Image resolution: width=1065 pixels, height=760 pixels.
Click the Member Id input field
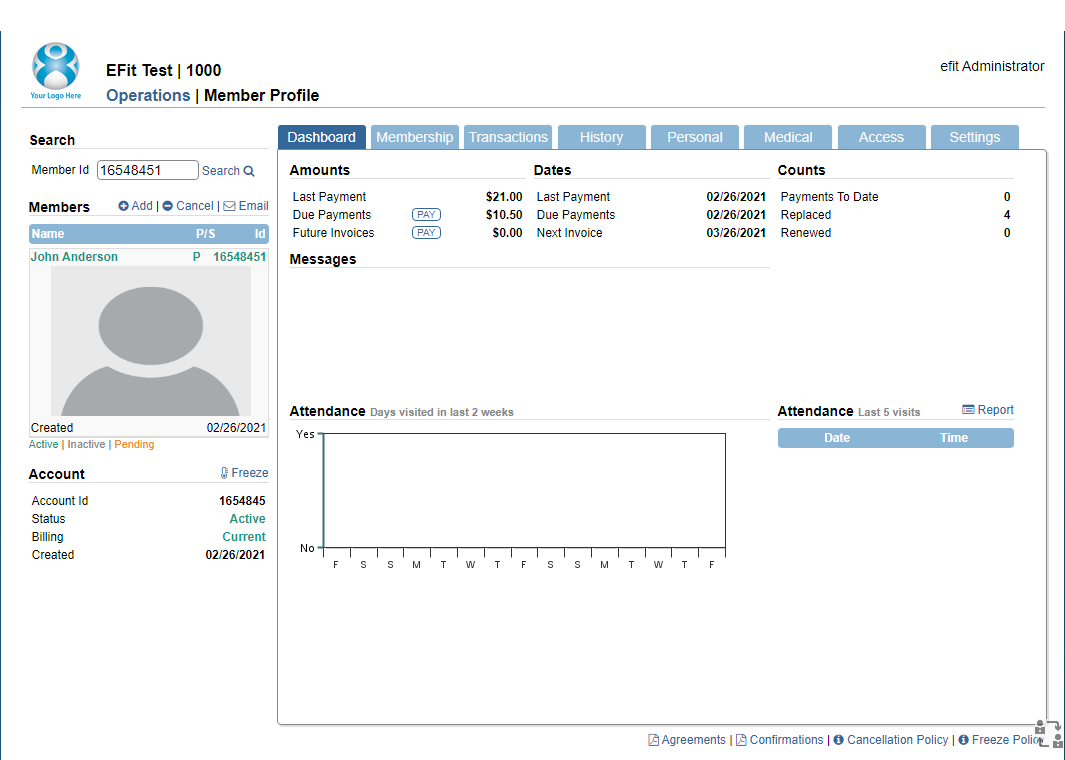[x=147, y=170]
